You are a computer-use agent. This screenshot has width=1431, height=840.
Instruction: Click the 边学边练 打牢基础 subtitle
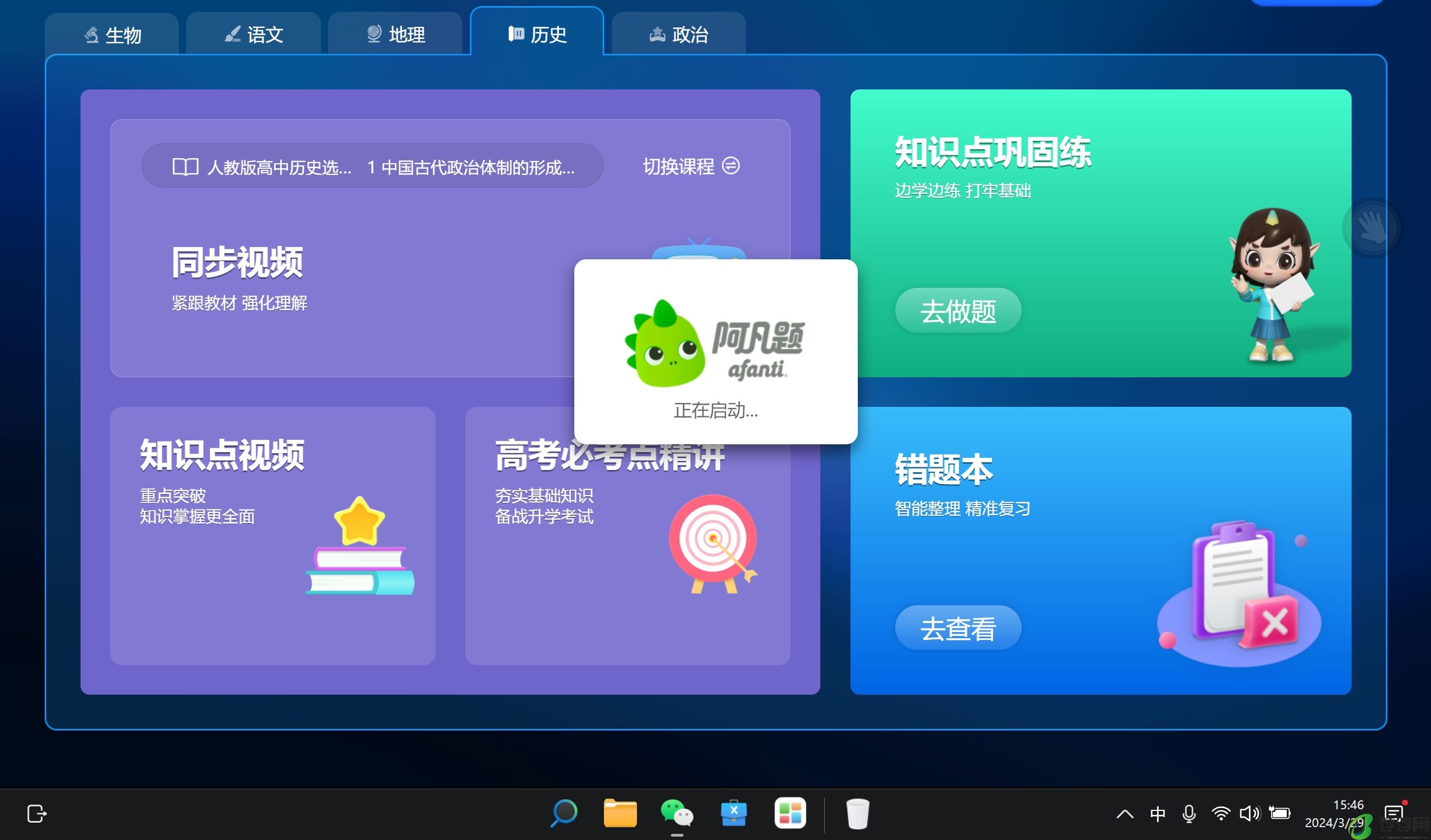pyautogui.click(x=962, y=191)
